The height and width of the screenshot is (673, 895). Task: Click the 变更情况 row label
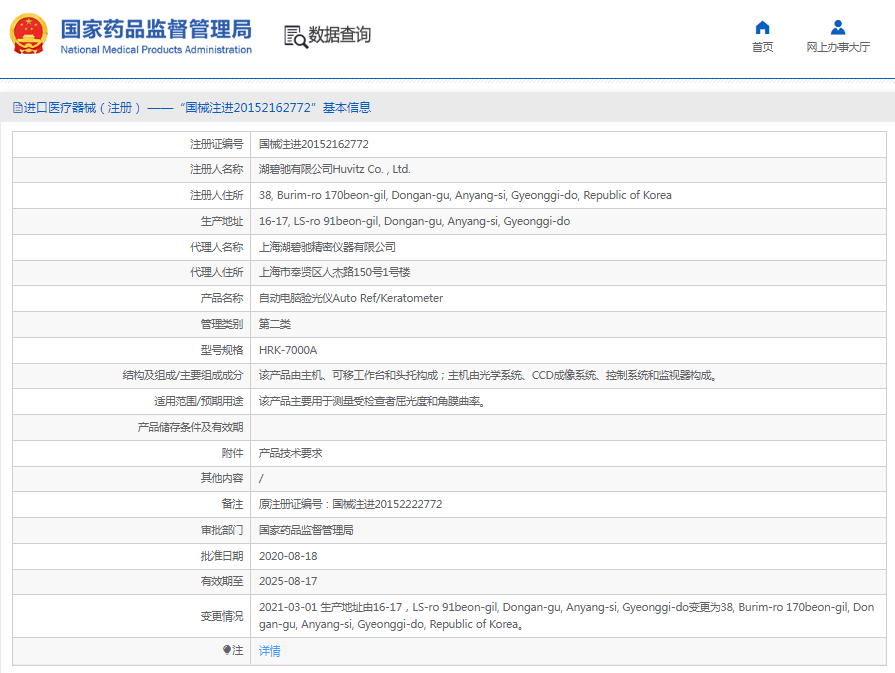point(221,616)
